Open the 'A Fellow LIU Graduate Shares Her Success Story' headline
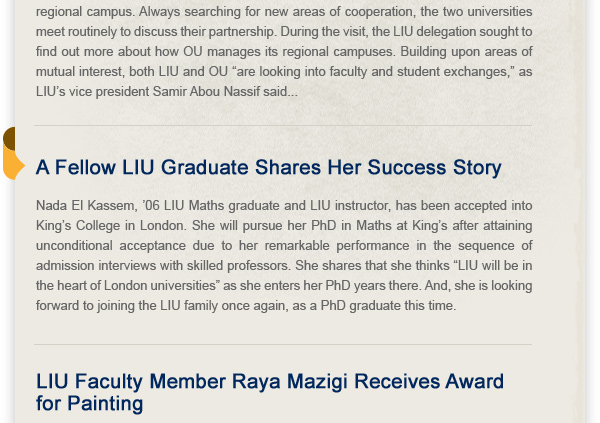This screenshot has height=423, width=600. tap(269, 168)
